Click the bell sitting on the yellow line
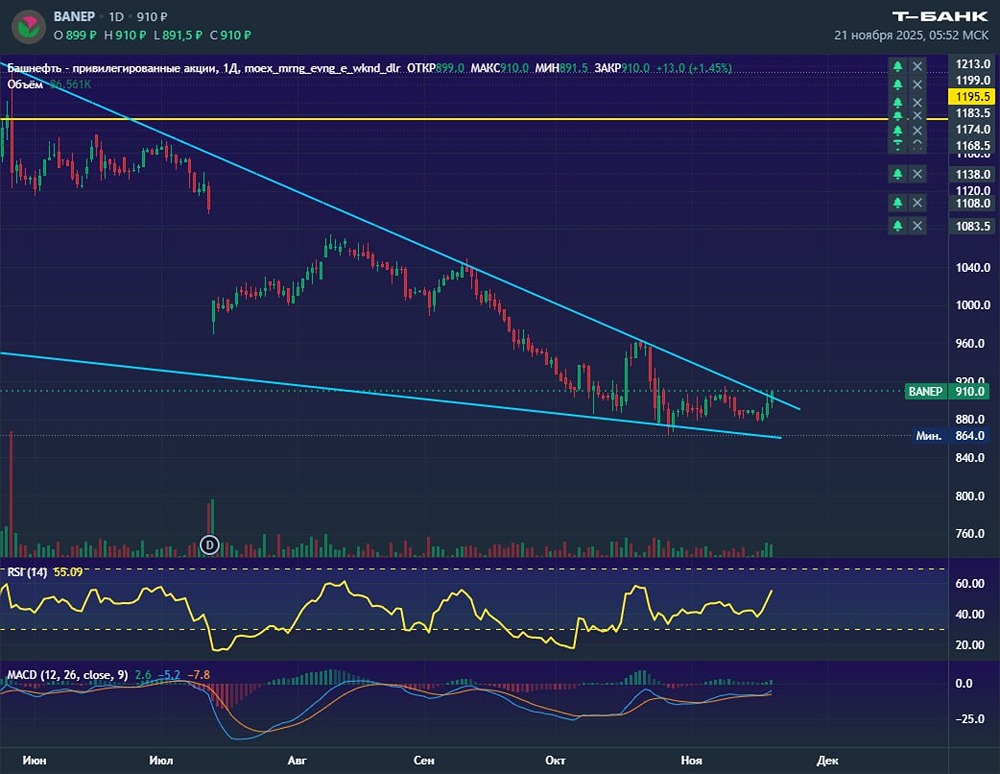The height and width of the screenshot is (774, 1000). coord(897,115)
